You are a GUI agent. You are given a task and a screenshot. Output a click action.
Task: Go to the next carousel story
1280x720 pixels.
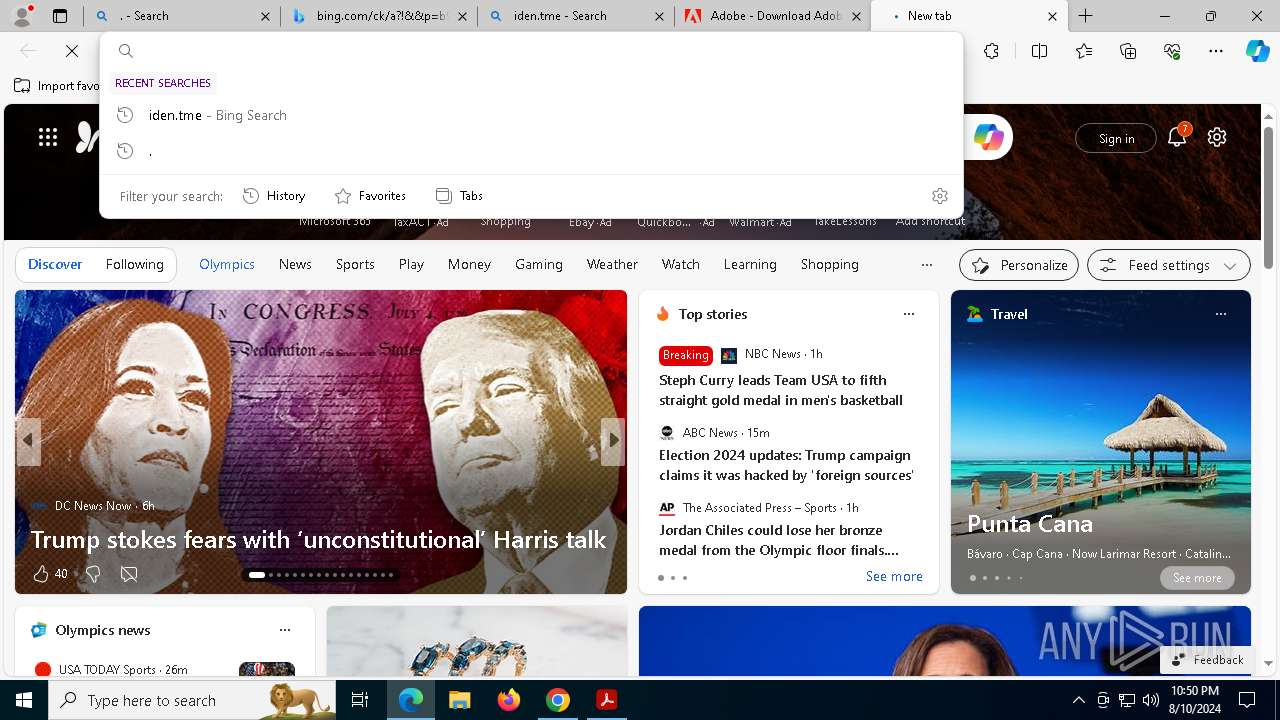(613, 440)
